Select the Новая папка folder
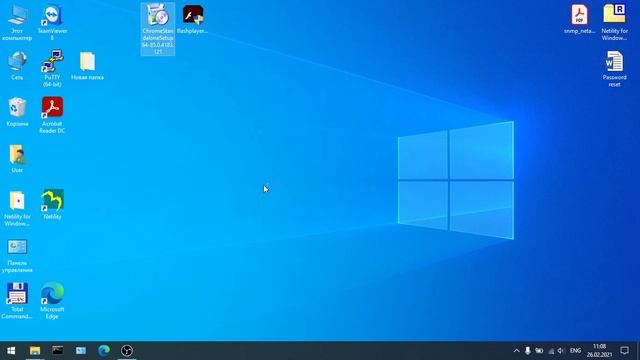 (87, 66)
